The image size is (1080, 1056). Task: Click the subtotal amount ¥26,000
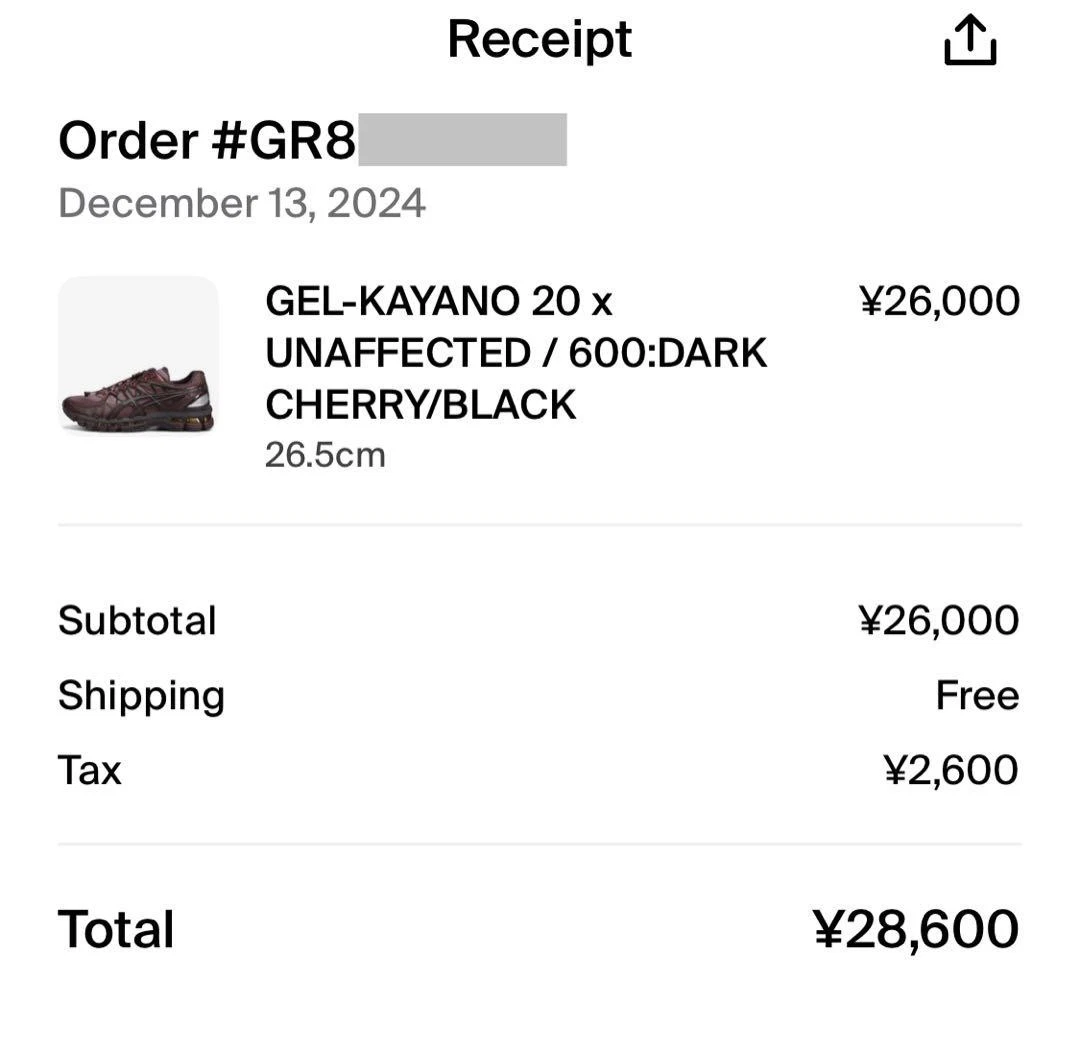click(939, 621)
